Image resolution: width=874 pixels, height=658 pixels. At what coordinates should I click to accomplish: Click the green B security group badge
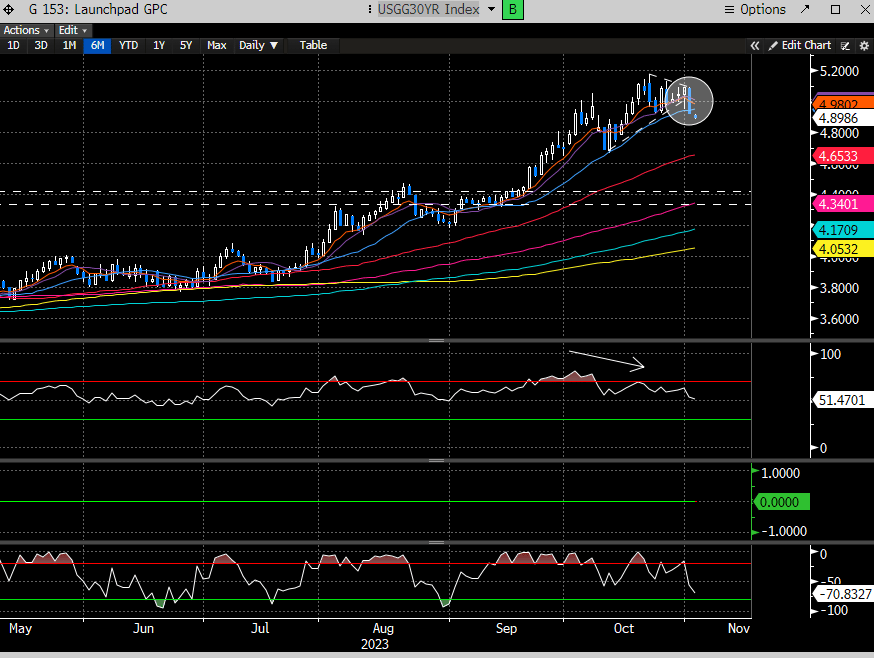click(x=512, y=9)
